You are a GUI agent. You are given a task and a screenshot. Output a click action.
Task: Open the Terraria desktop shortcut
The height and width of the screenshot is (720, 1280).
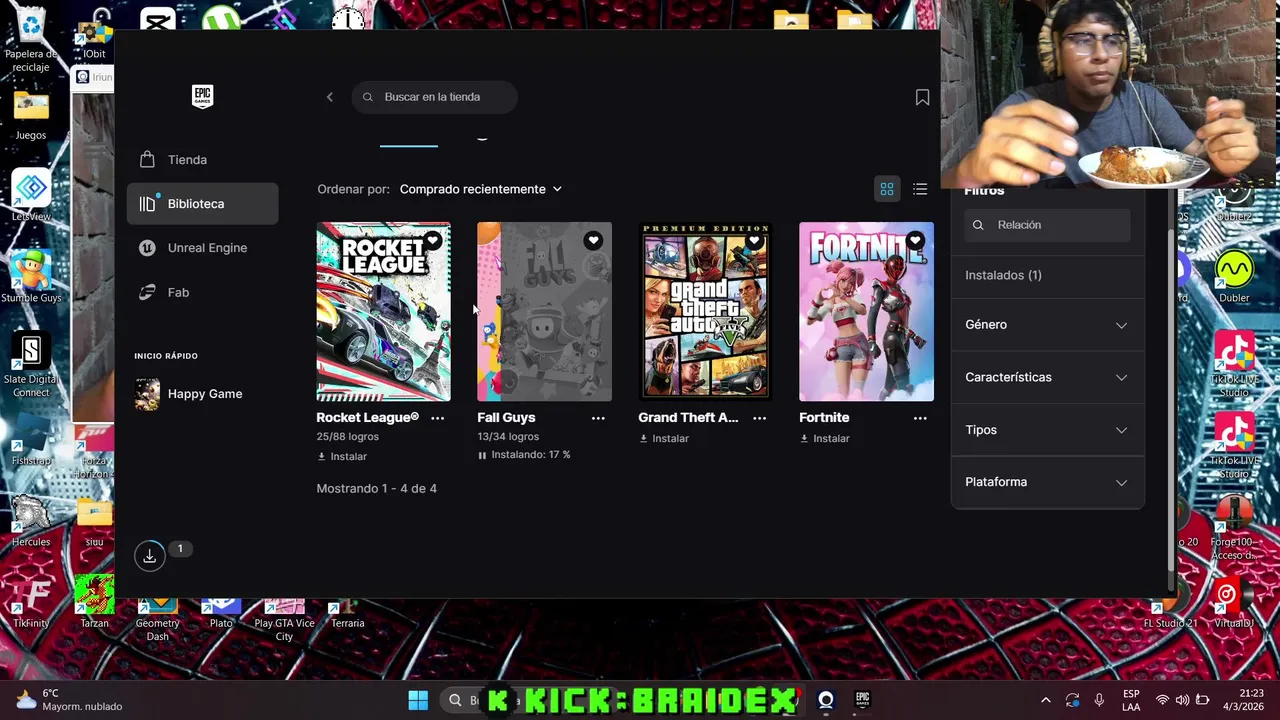(x=347, y=613)
